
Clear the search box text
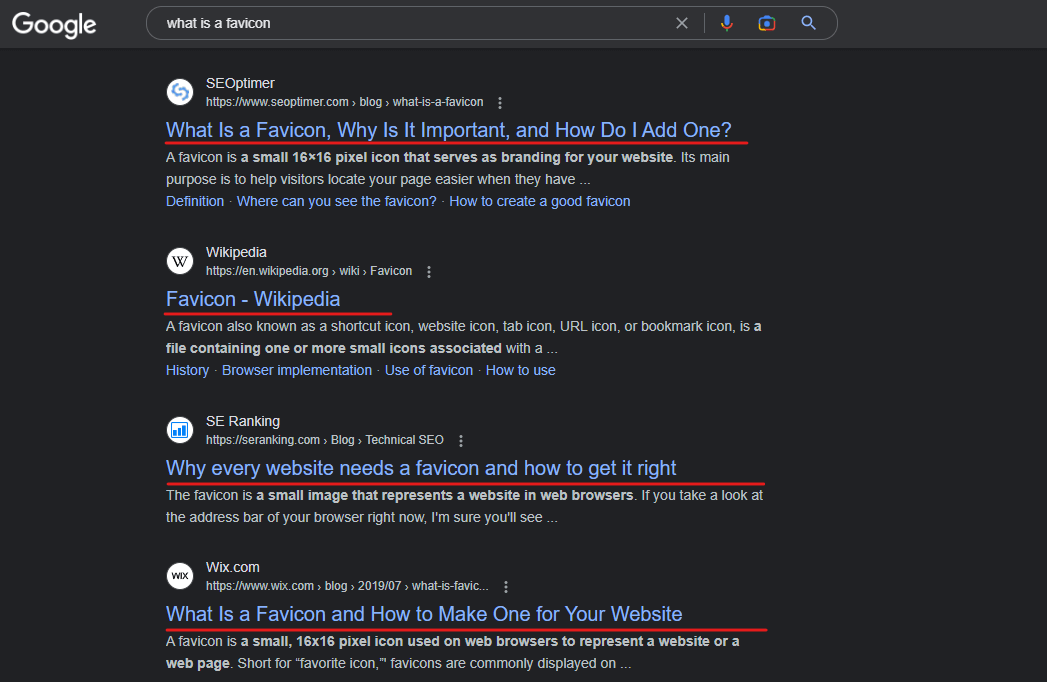click(682, 23)
